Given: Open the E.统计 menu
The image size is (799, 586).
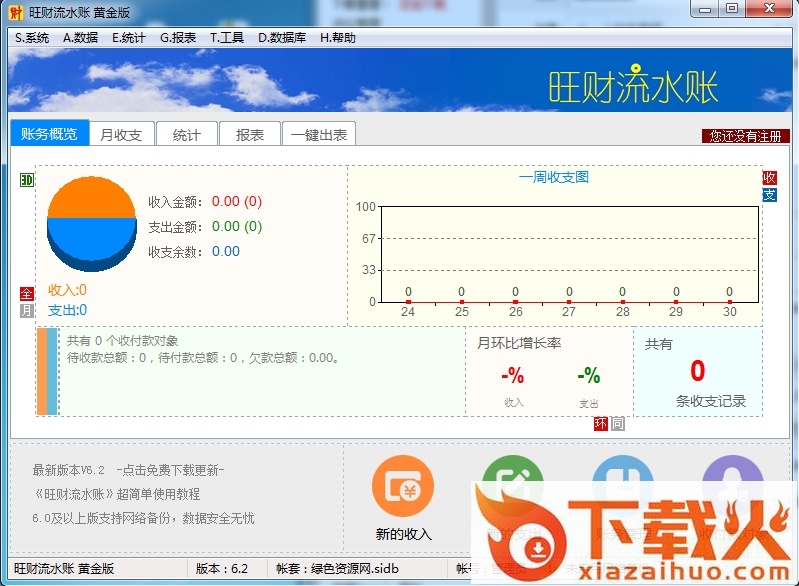Looking at the screenshot, I should click(x=128, y=38).
